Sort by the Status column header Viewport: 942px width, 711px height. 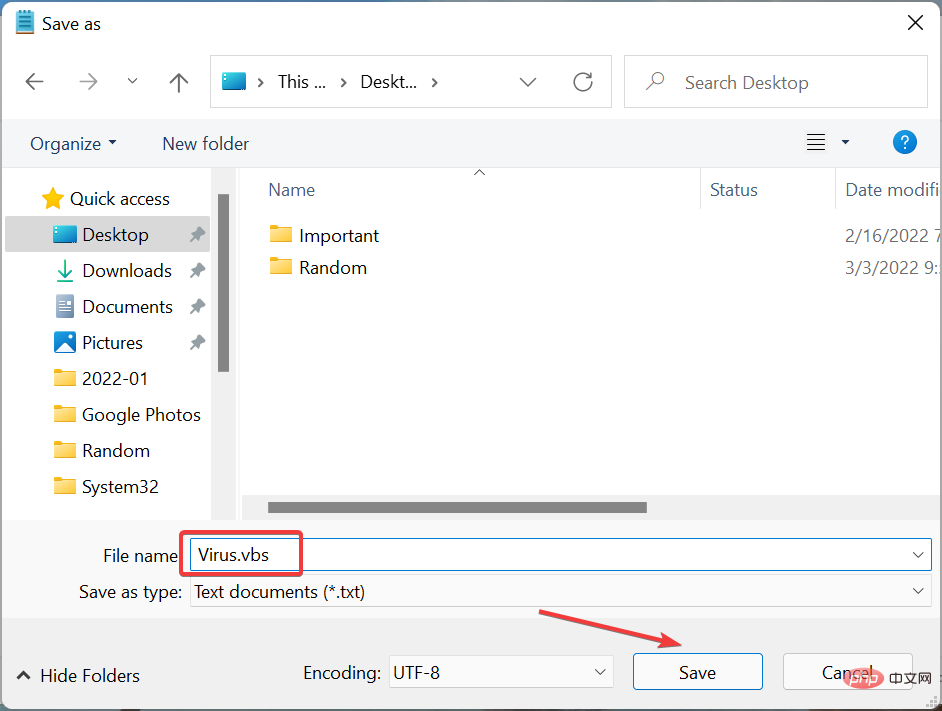(x=734, y=190)
